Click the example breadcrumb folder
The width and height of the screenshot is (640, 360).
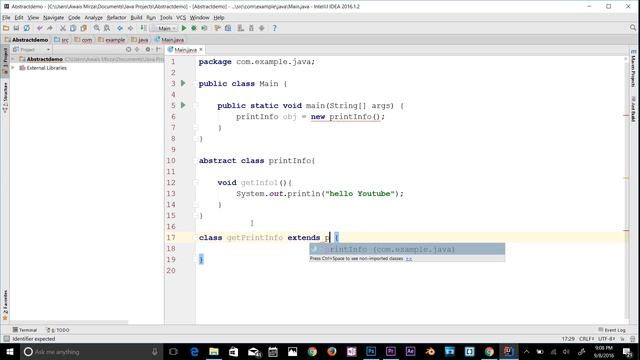click(111, 40)
